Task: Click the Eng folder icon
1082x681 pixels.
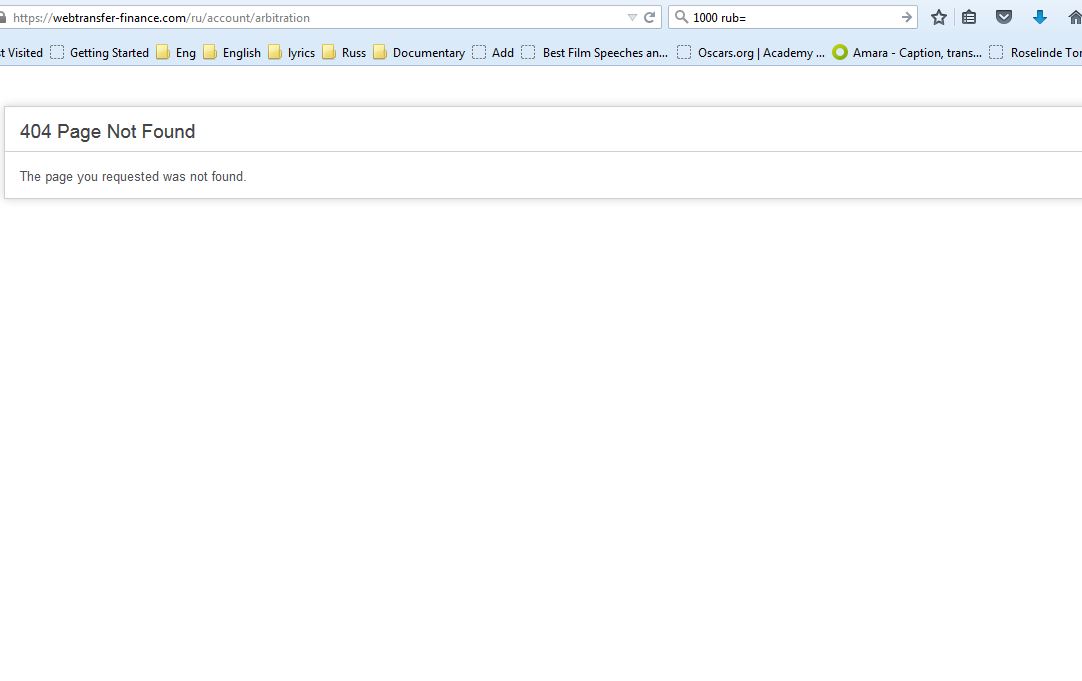Action: click(x=163, y=52)
